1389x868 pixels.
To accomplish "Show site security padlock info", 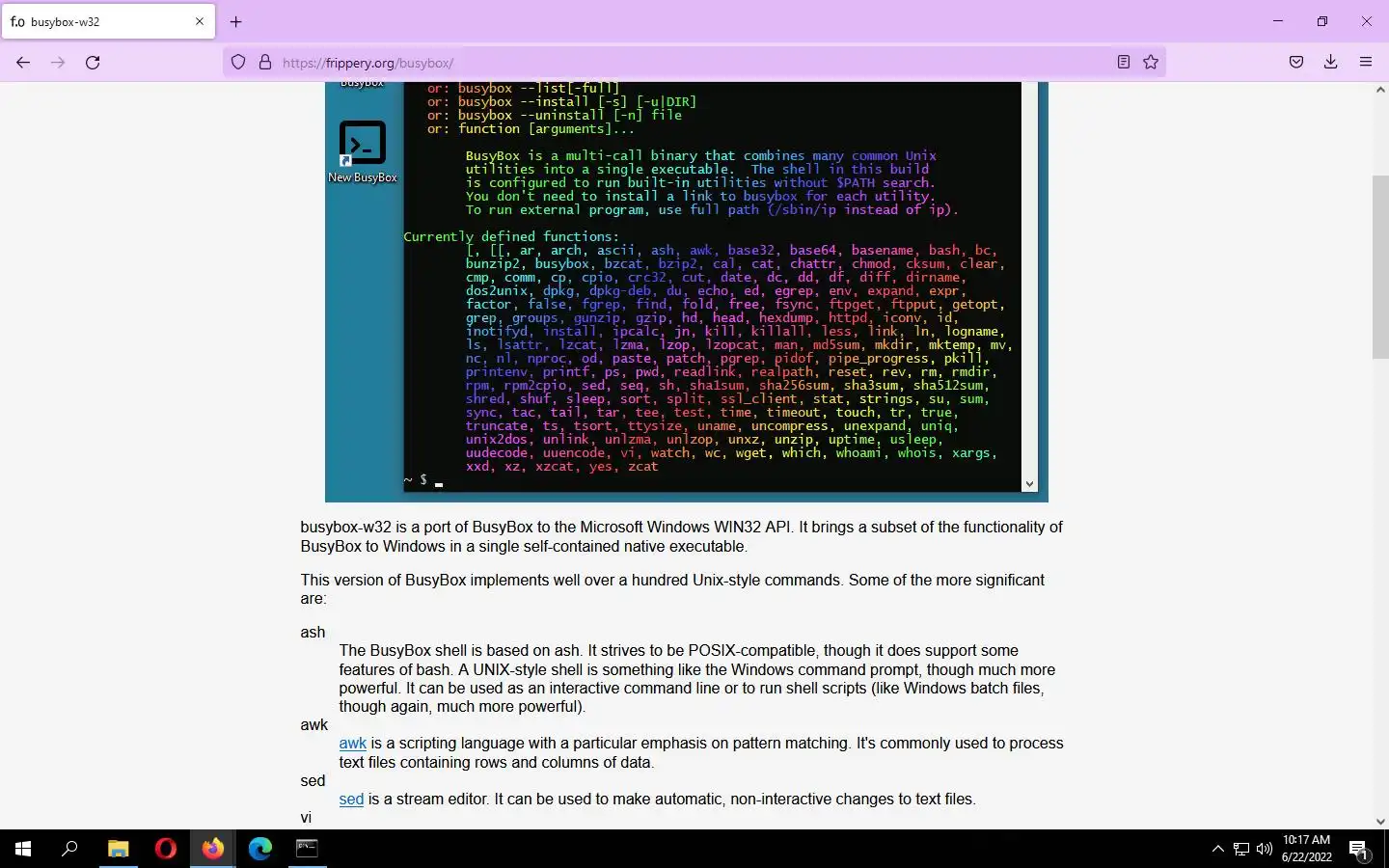I will (x=265, y=63).
